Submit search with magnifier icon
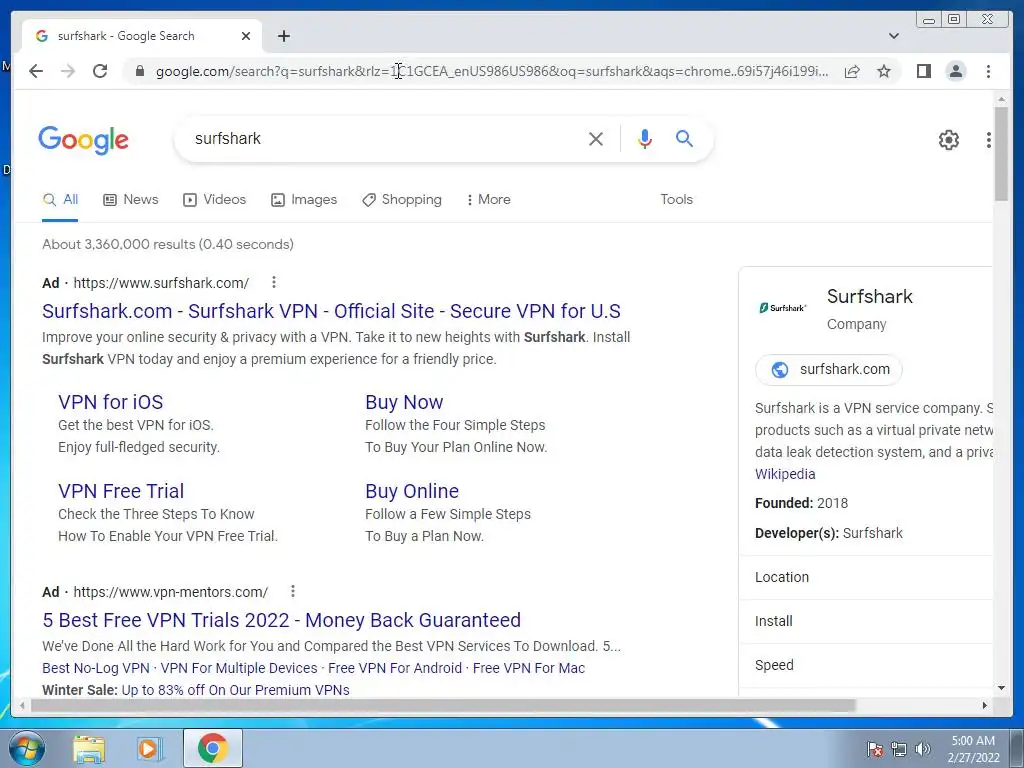 684,138
